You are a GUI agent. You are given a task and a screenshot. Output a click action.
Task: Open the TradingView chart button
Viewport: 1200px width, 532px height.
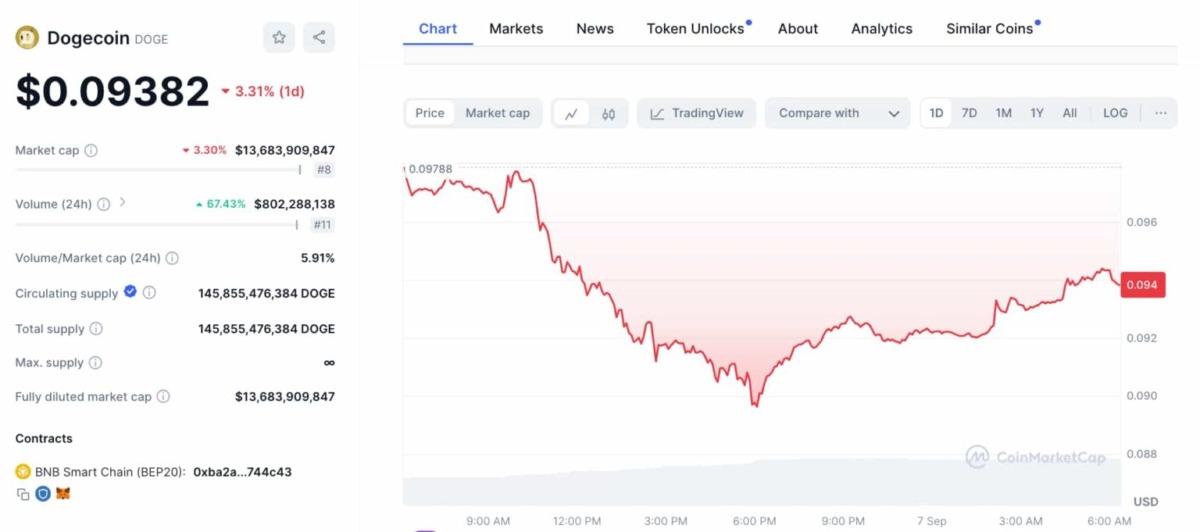pos(697,113)
